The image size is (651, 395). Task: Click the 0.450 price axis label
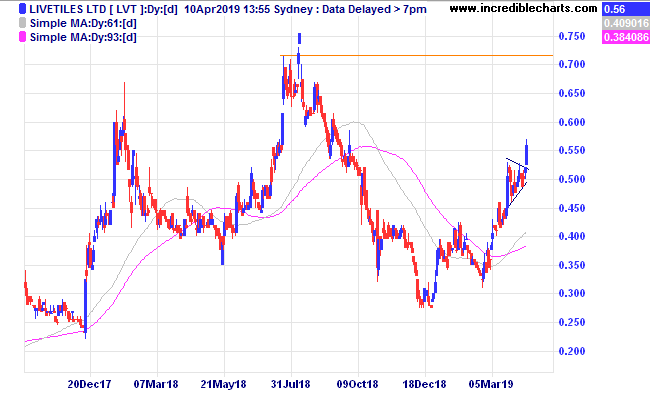[572, 208]
